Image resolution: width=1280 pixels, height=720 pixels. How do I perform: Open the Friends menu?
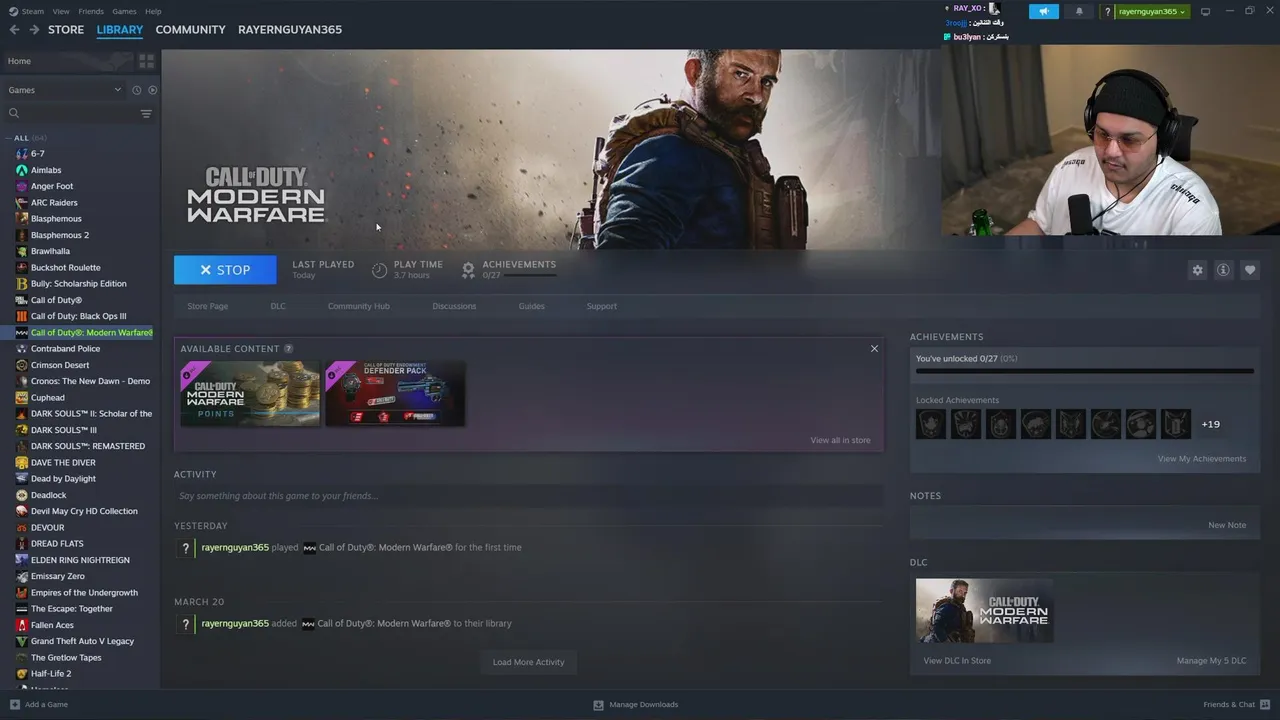pos(91,12)
